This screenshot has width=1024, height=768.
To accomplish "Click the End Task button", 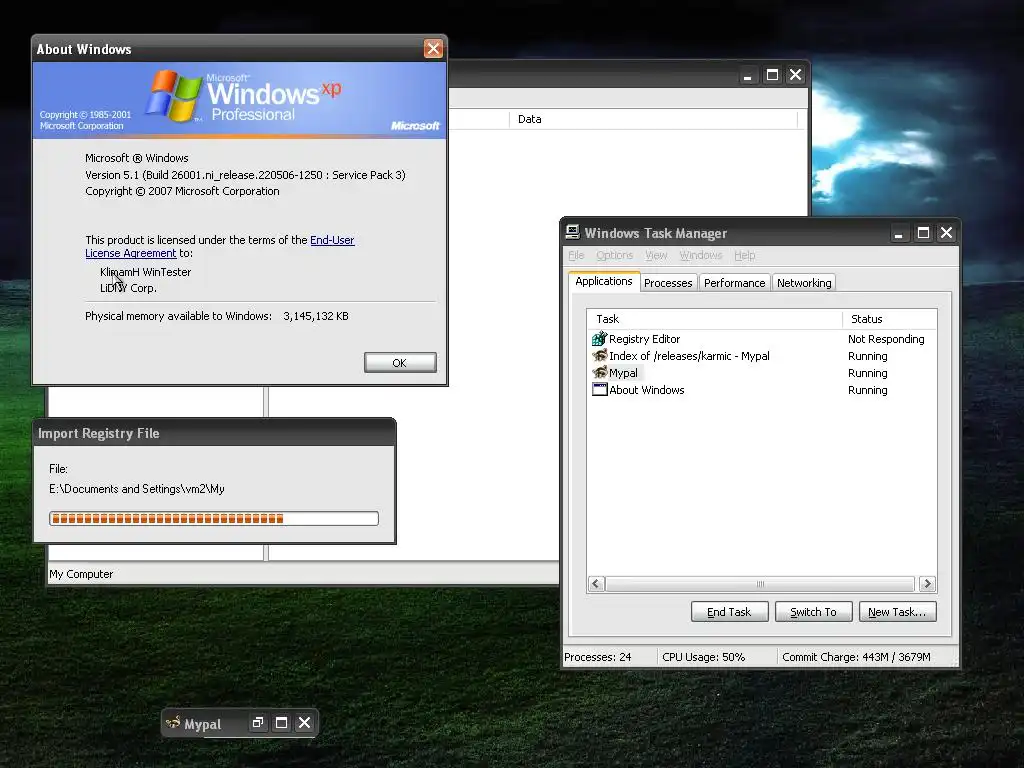I will (x=729, y=612).
